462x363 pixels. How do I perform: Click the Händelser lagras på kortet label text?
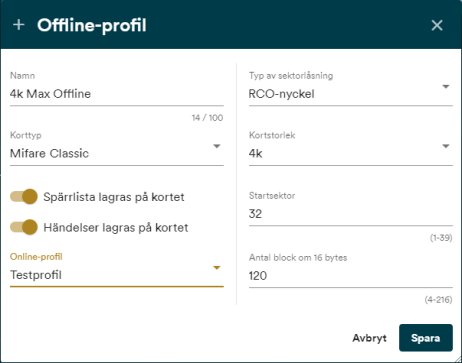[116, 228]
